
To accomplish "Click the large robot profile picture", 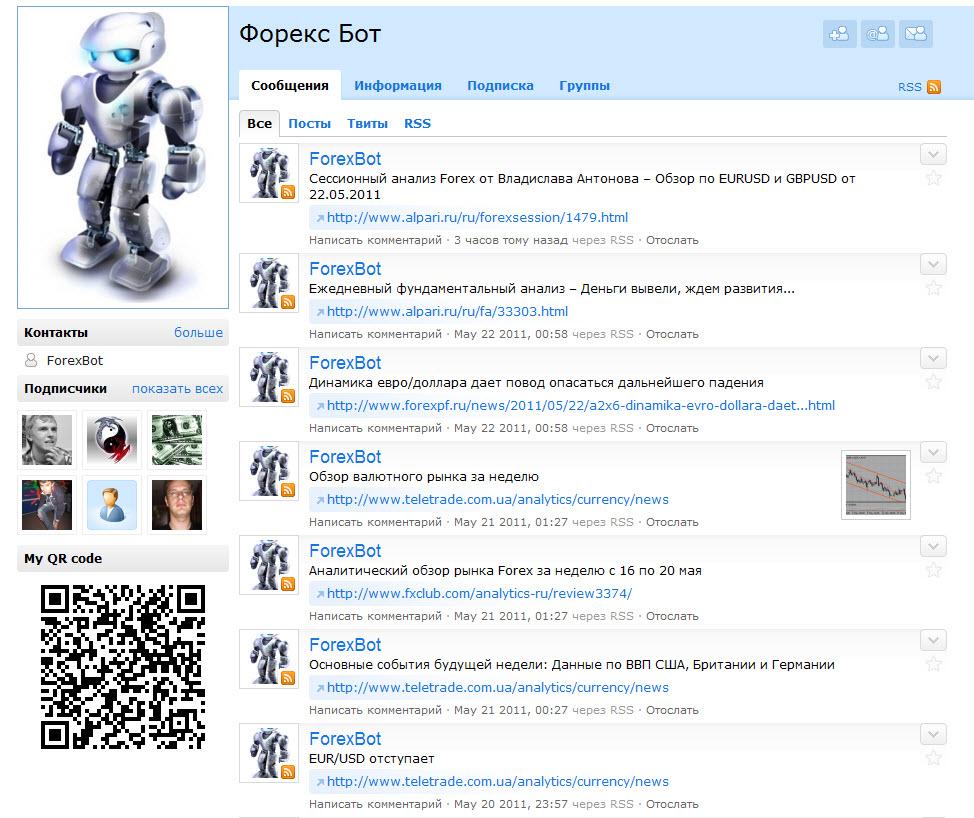I will [x=123, y=158].
